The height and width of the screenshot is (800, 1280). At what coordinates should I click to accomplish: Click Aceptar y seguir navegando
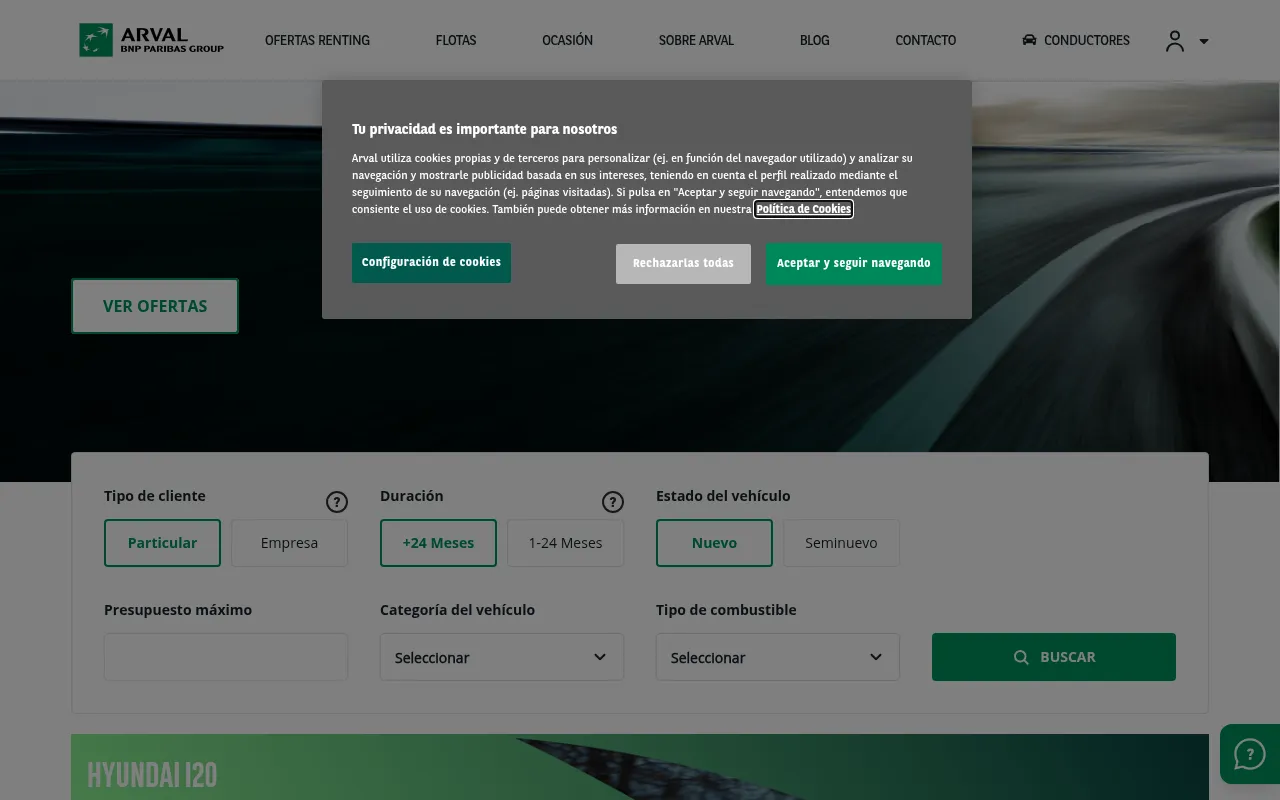(854, 264)
